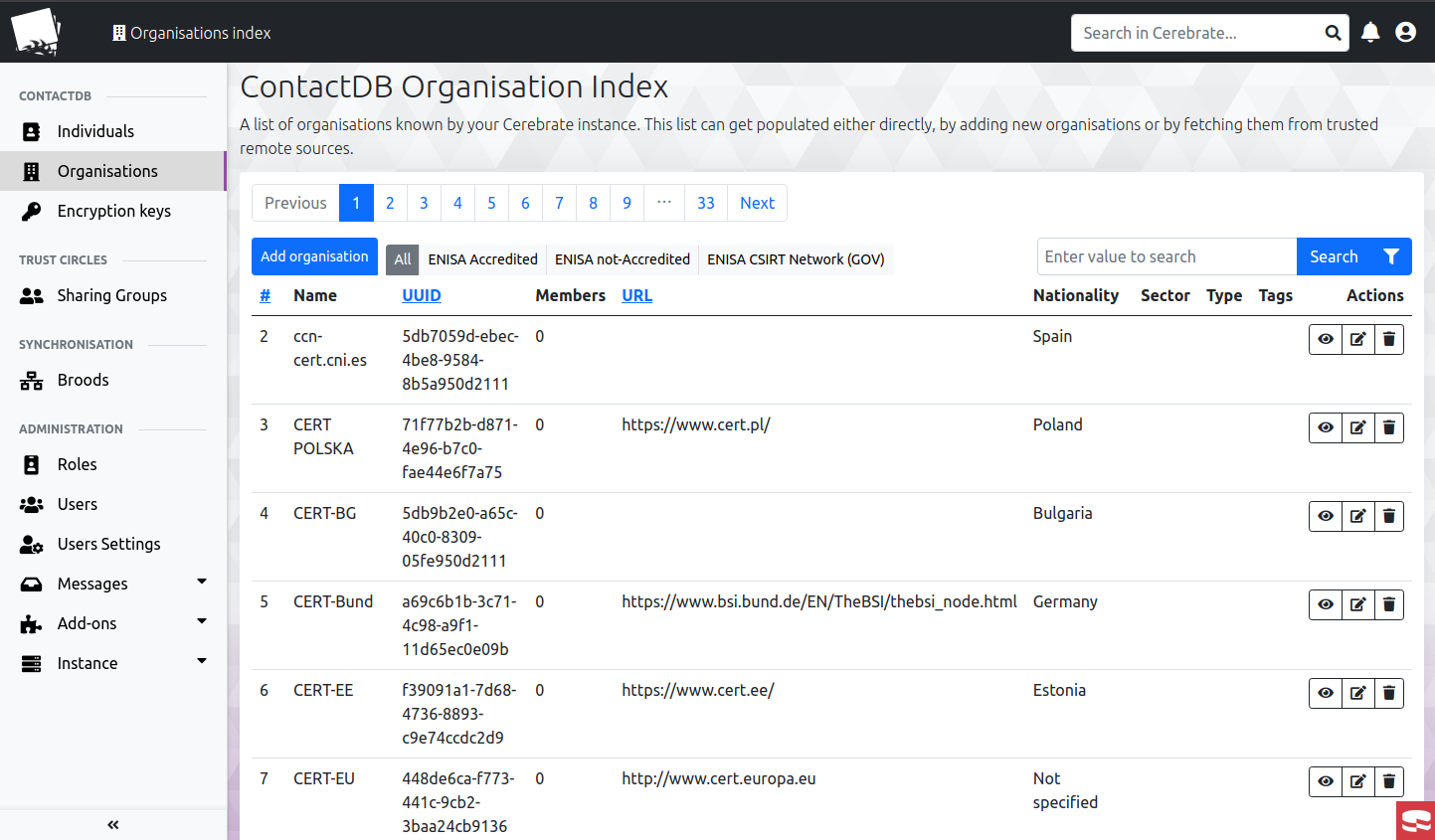Open Sharing Groups in the sidebar
Viewport: 1435px width, 840px height.
[x=113, y=295]
